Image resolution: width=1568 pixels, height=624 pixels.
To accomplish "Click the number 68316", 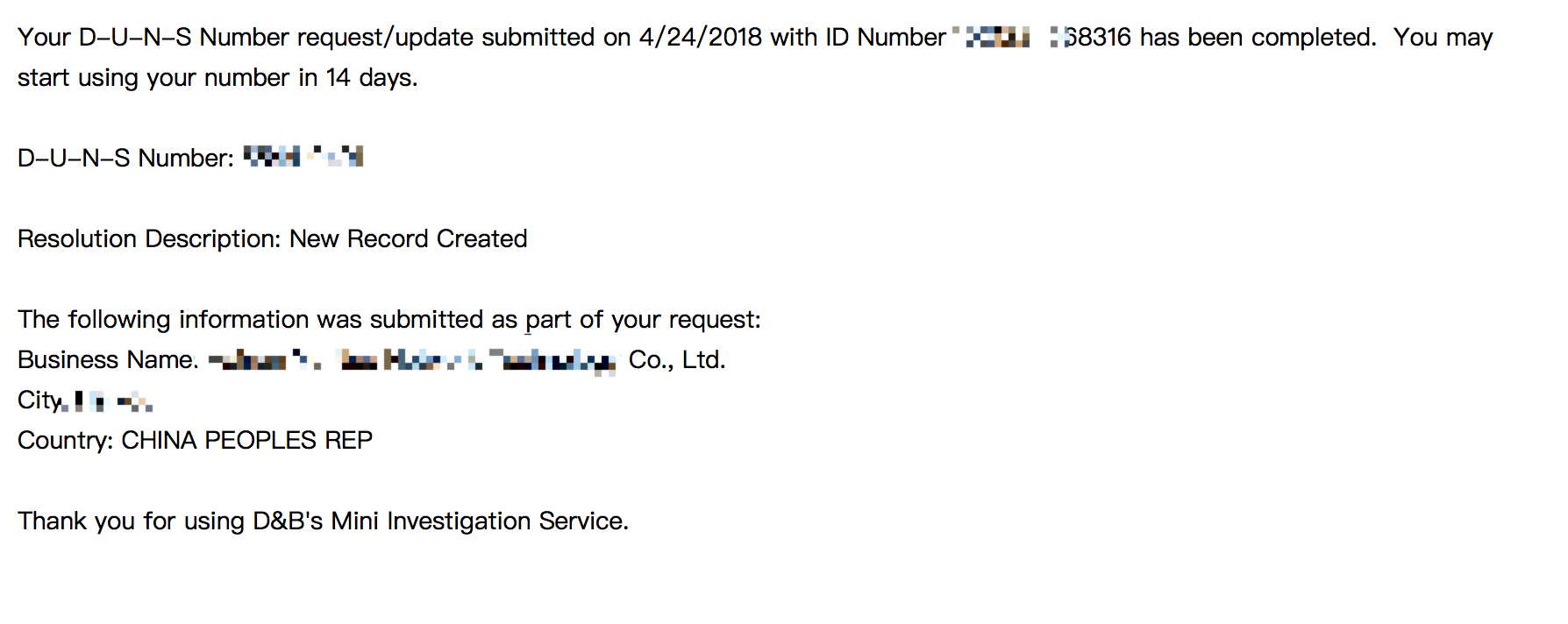I will [1097, 38].
